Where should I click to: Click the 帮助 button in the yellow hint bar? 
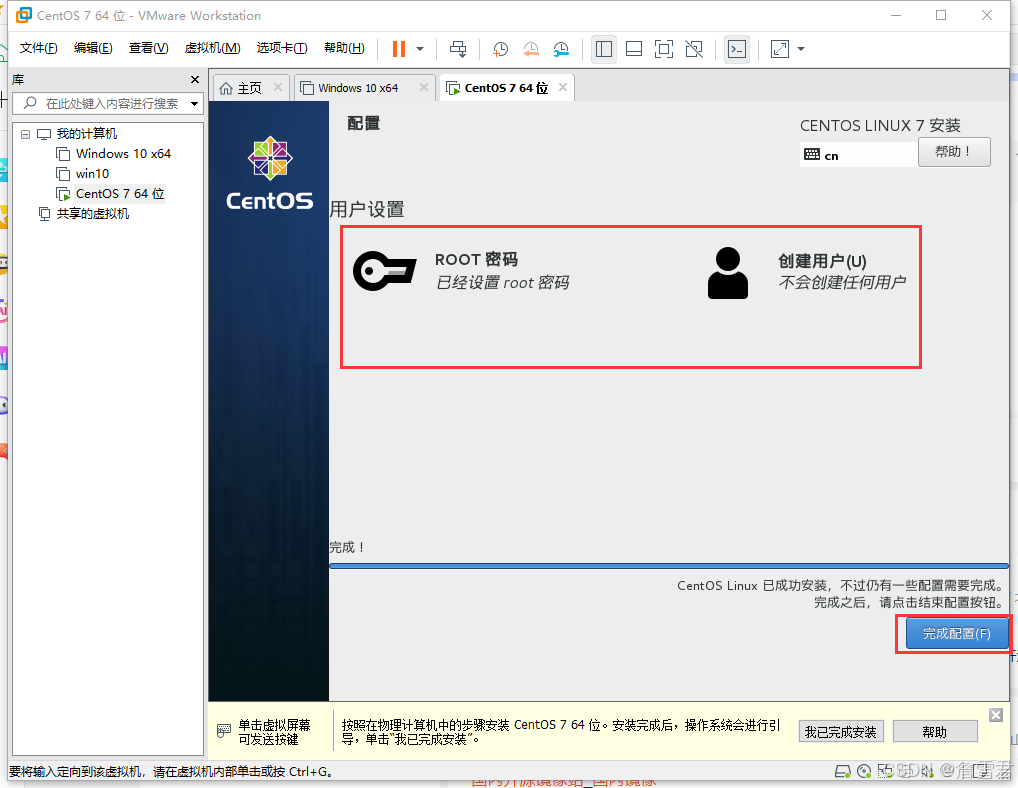point(935,732)
